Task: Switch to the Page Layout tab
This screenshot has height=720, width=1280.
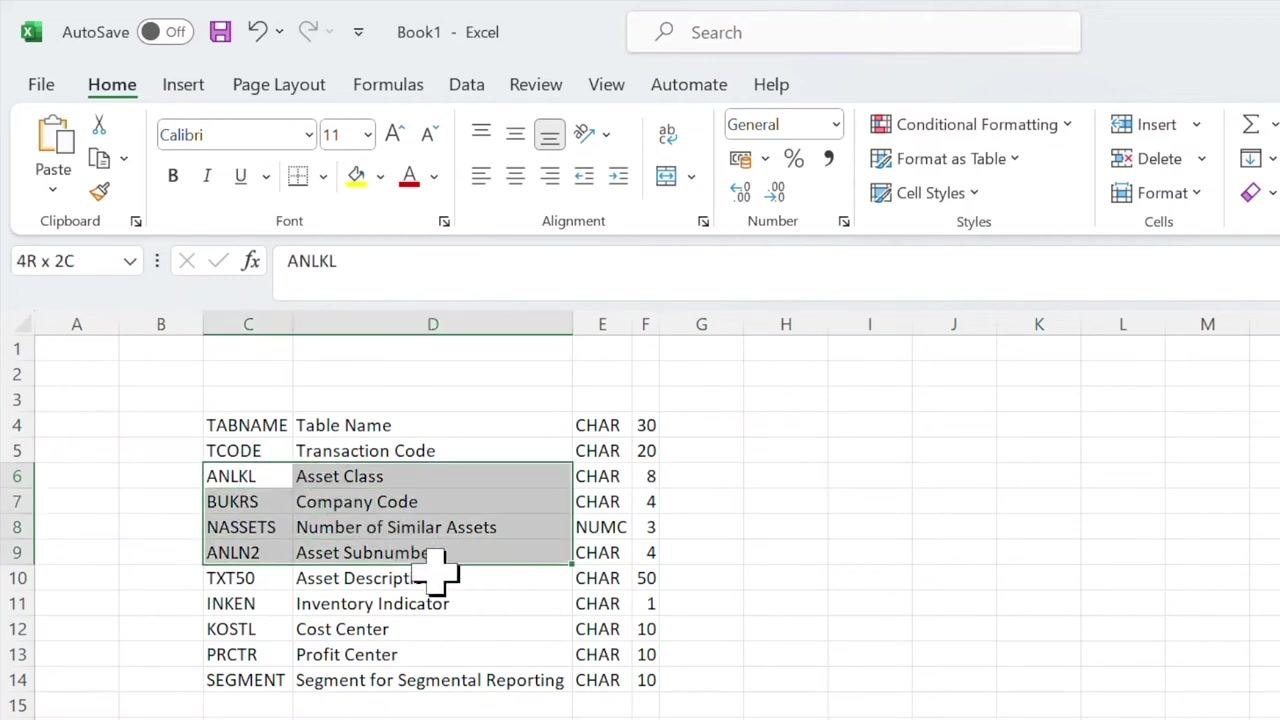Action: [x=279, y=84]
